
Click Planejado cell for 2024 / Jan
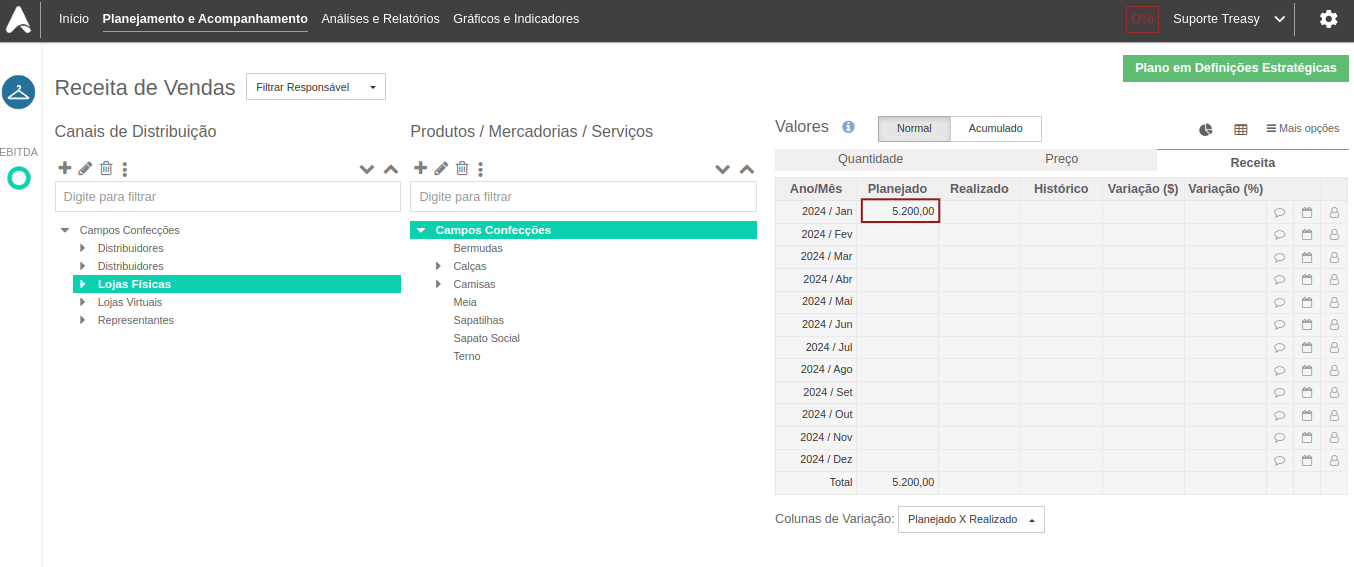[x=900, y=211]
